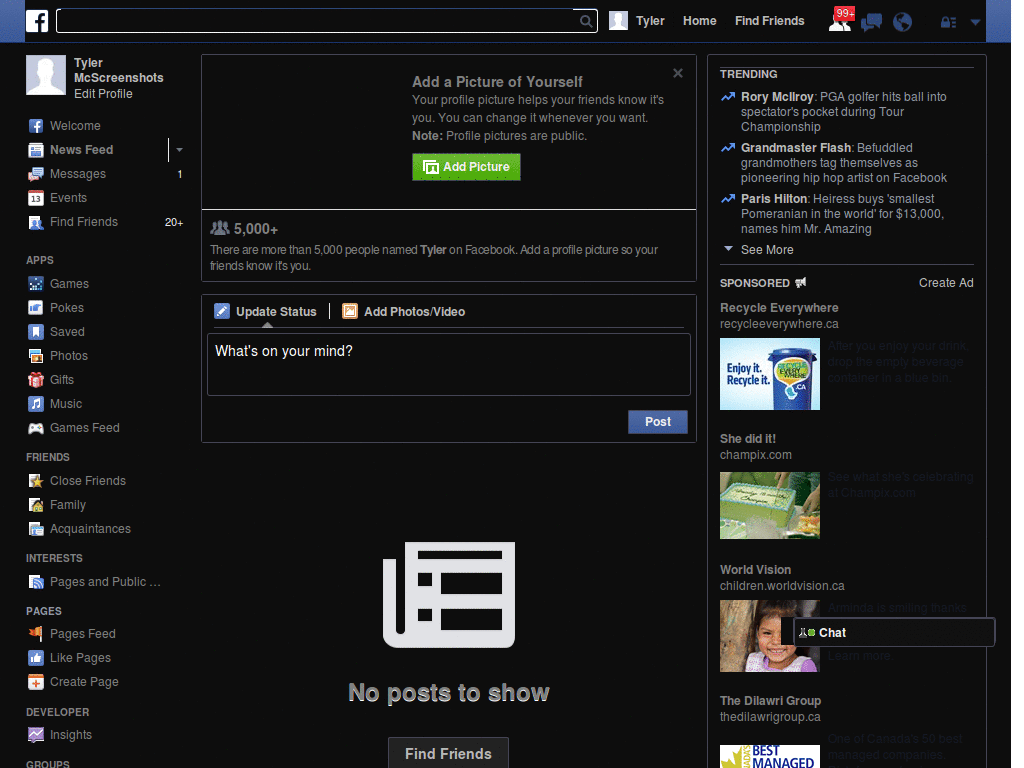This screenshot has height=768, width=1024.
Task: Click the Family list icon
Action: (36, 505)
